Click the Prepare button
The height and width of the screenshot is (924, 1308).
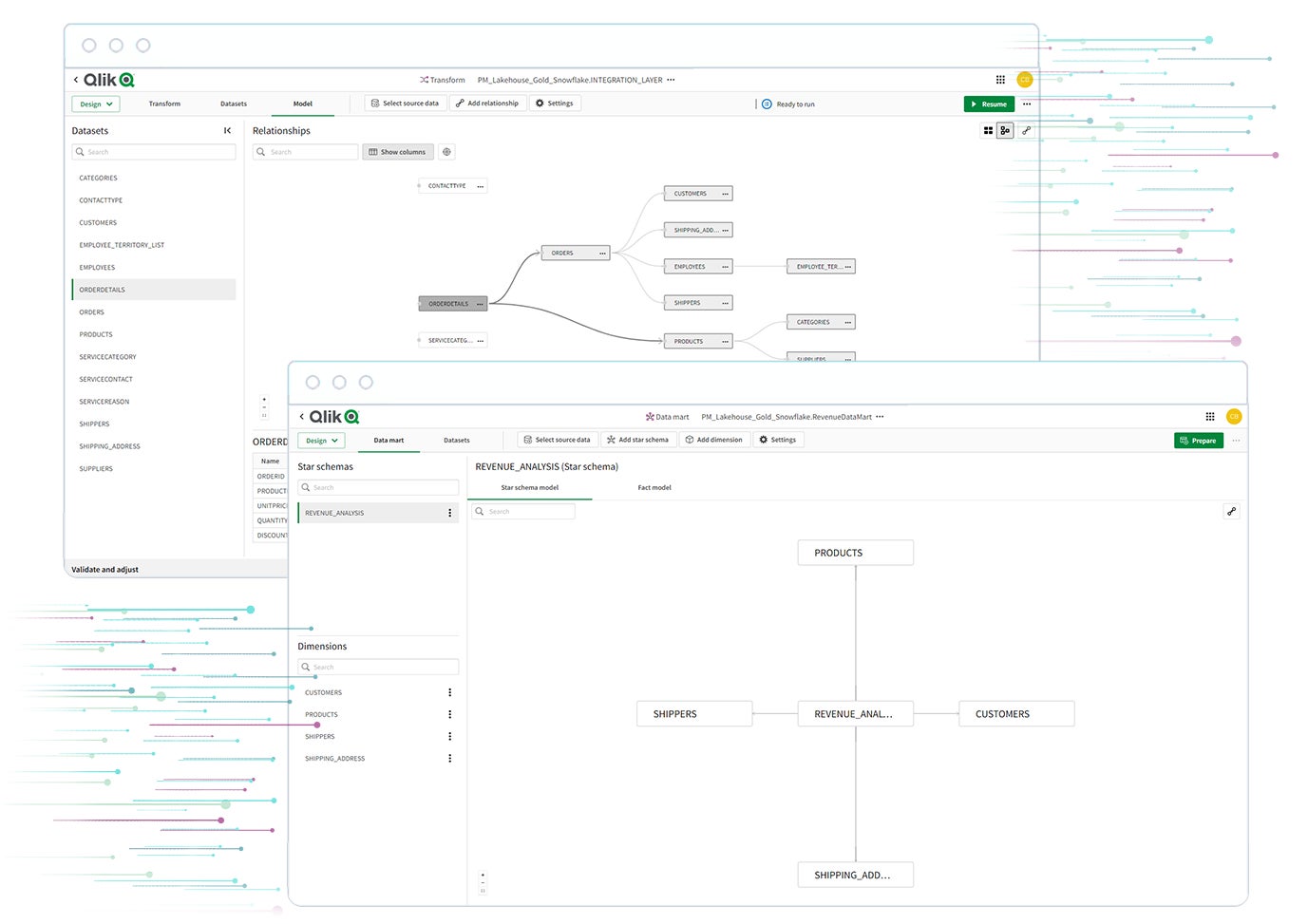pos(1199,441)
